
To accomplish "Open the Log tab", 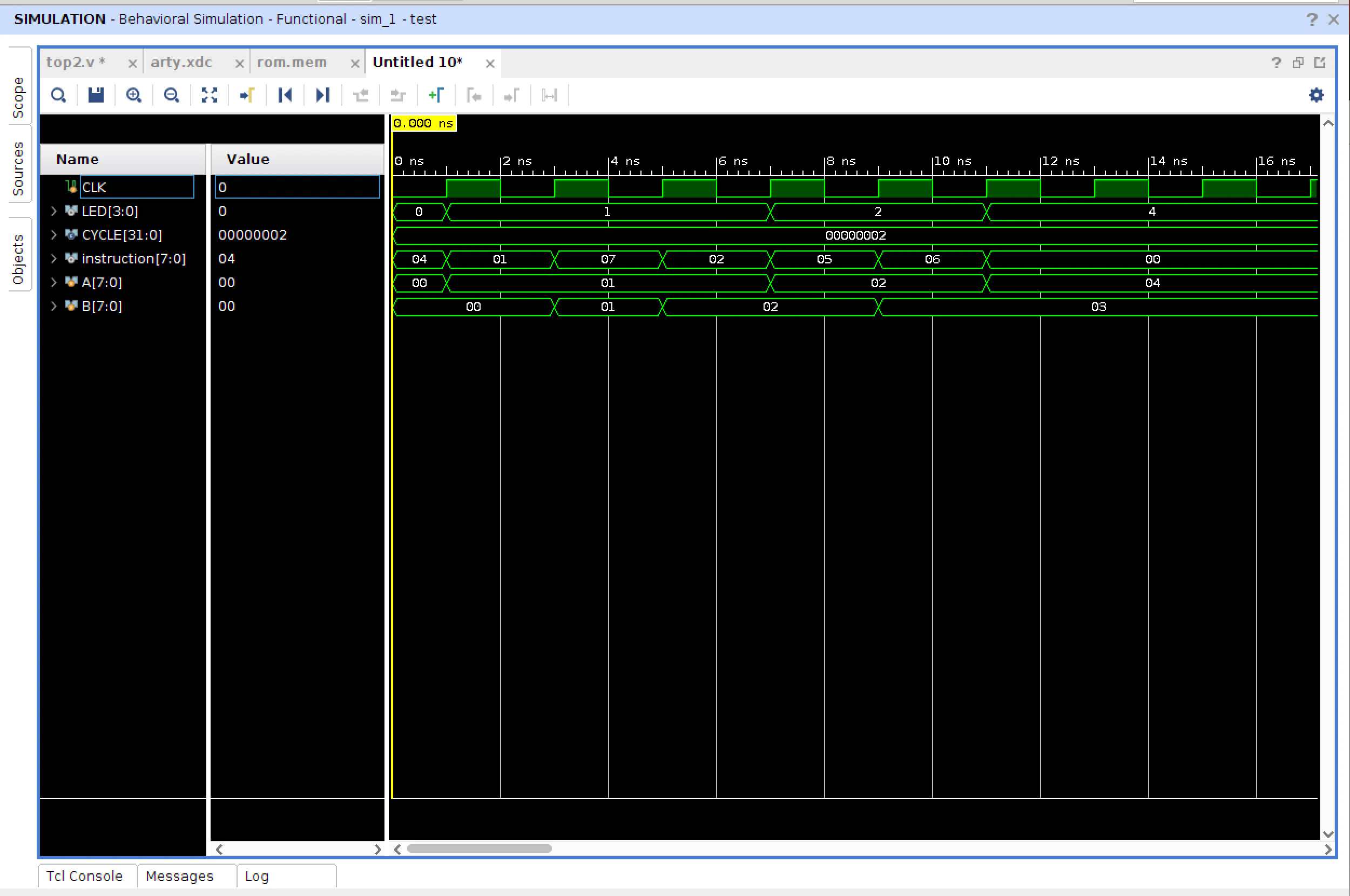I will pyautogui.click(x=256, y=876).
